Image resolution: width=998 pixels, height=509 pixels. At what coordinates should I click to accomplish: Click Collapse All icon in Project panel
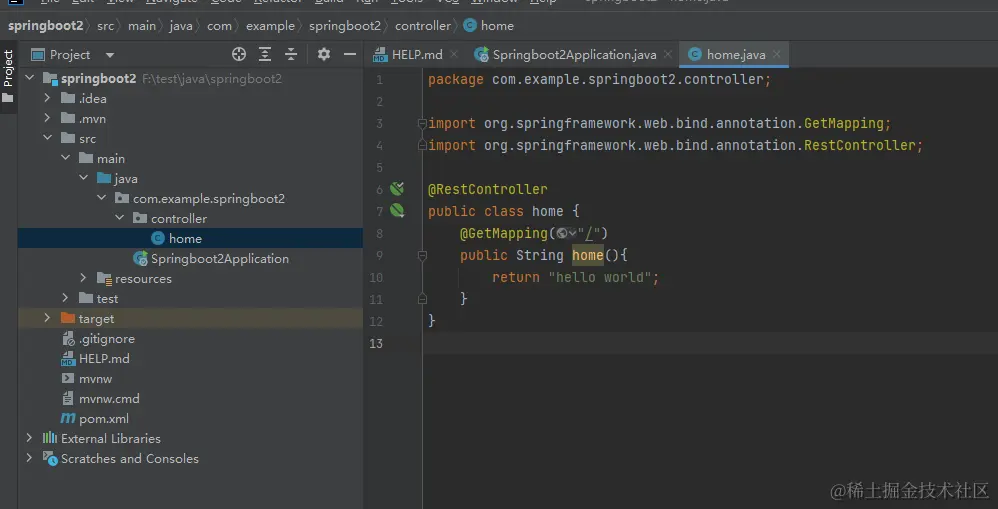click(x=291, y=54)
